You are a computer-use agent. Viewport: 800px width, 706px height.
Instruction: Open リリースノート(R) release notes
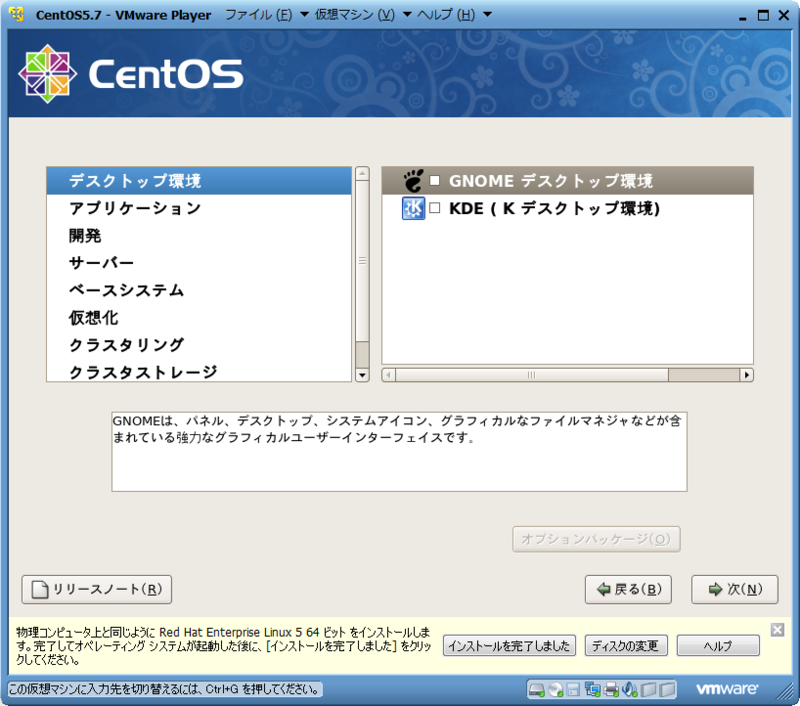[x=96, y=590]
